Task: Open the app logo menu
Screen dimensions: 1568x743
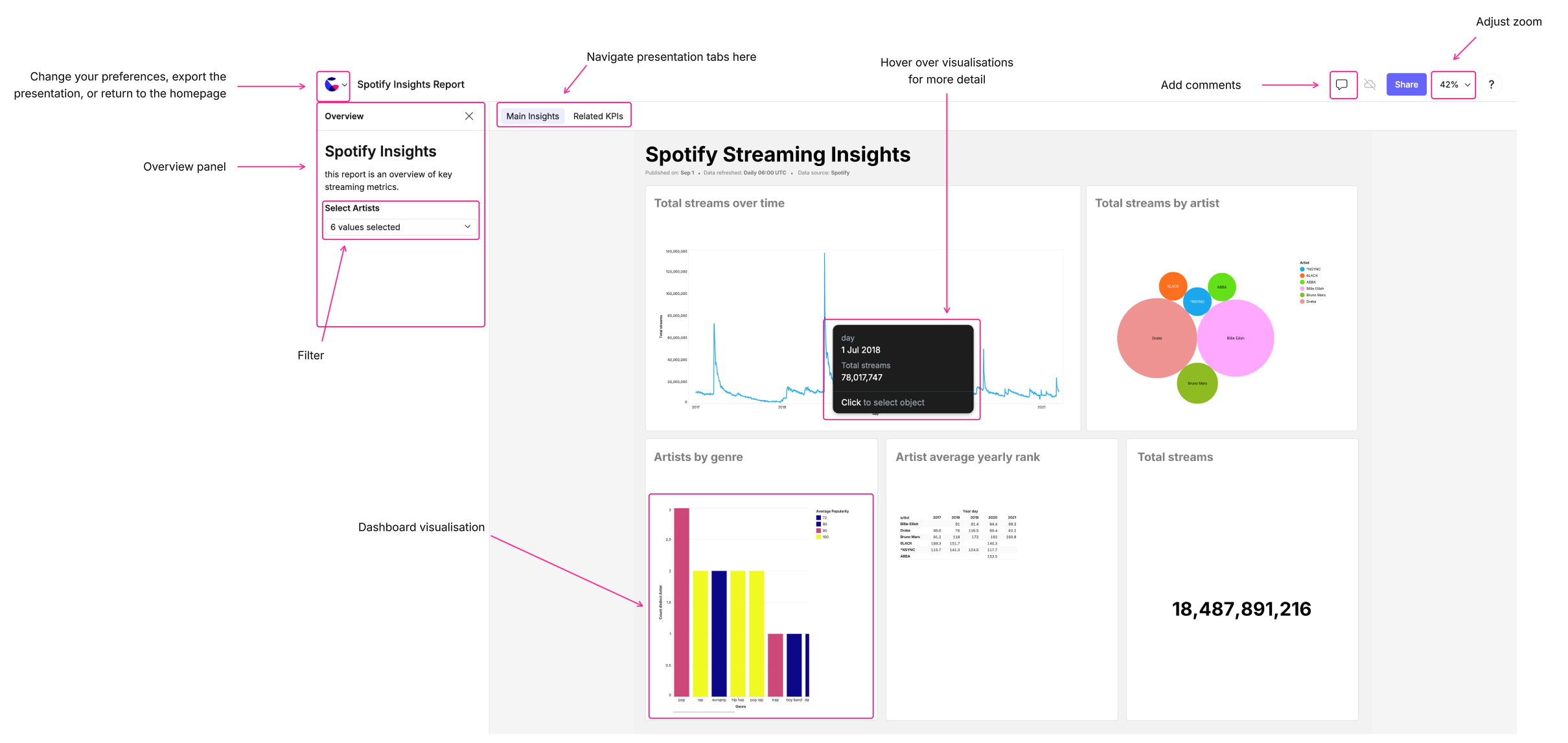Action: (332, 85)
